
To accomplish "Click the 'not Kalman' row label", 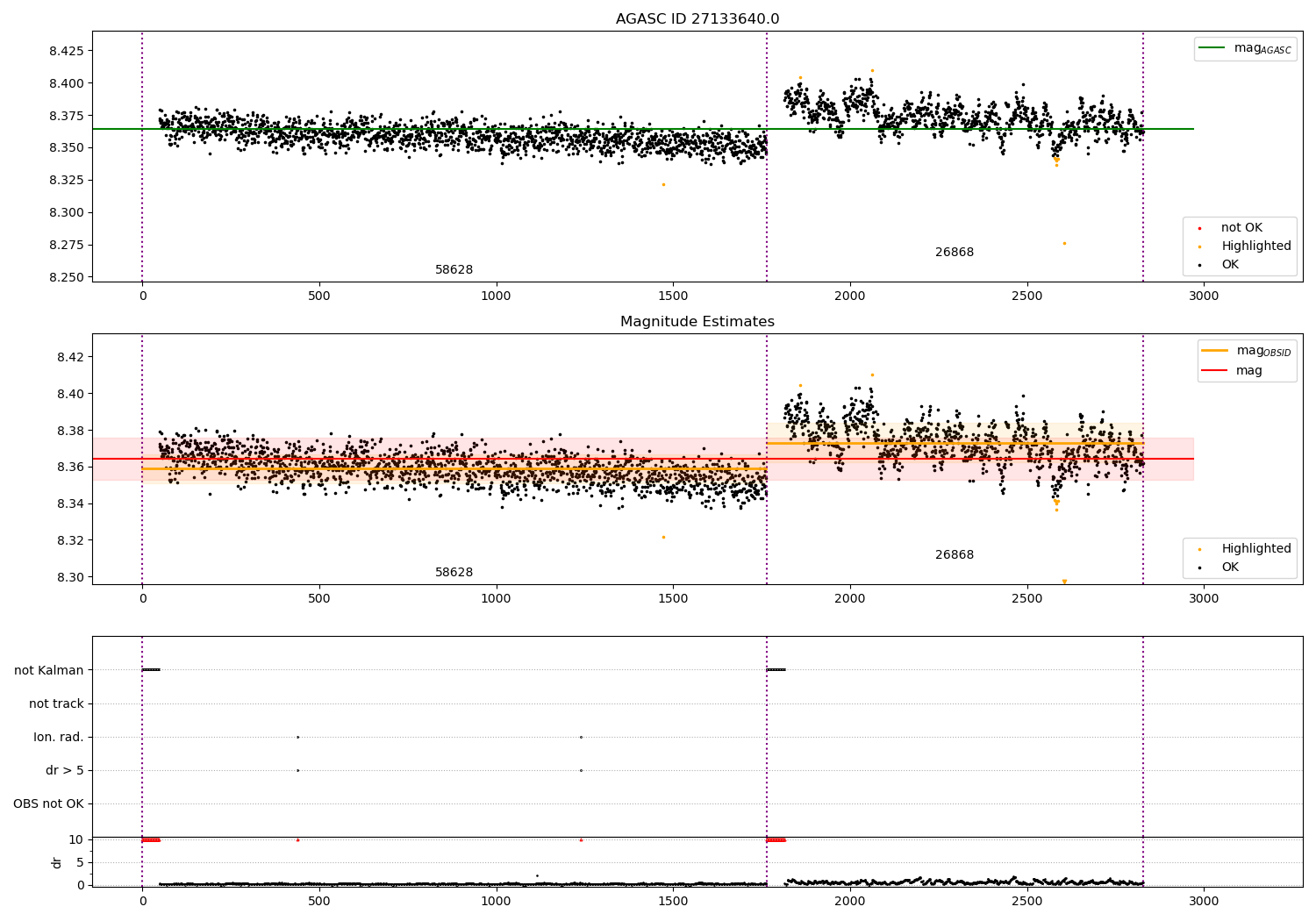I will click(49, 670).
